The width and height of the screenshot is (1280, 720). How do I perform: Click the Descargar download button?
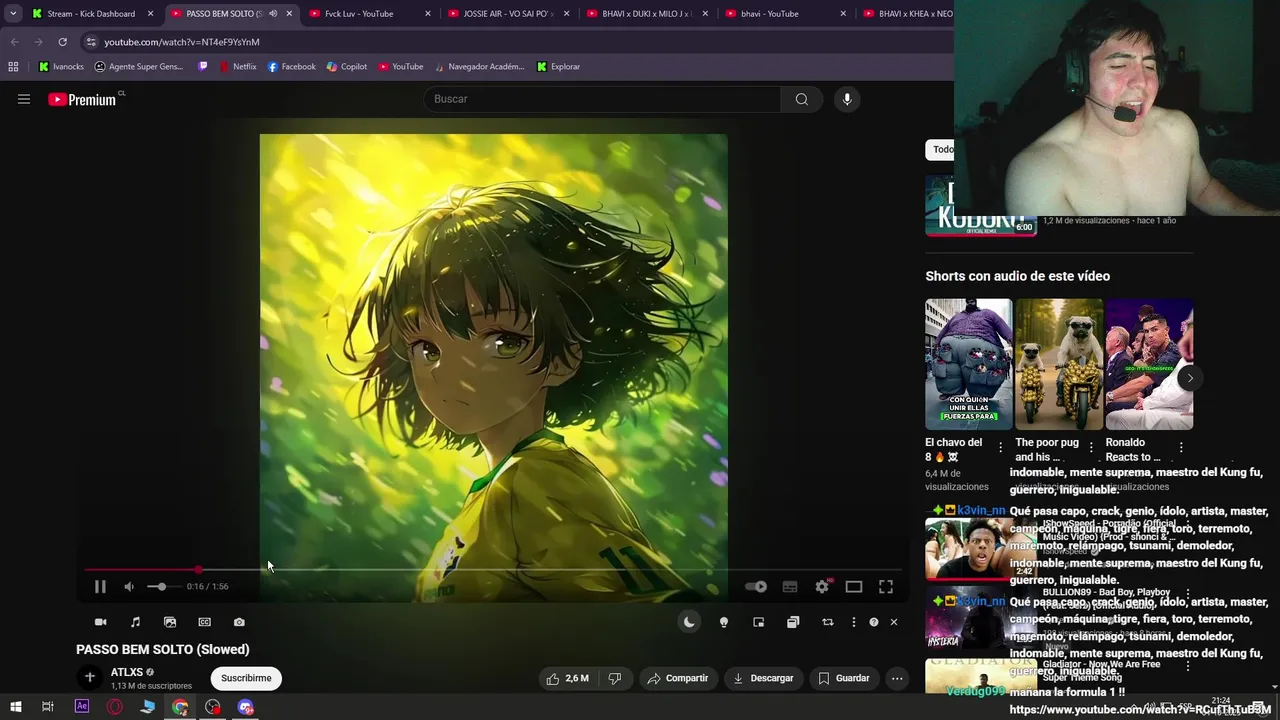(763, 678)
